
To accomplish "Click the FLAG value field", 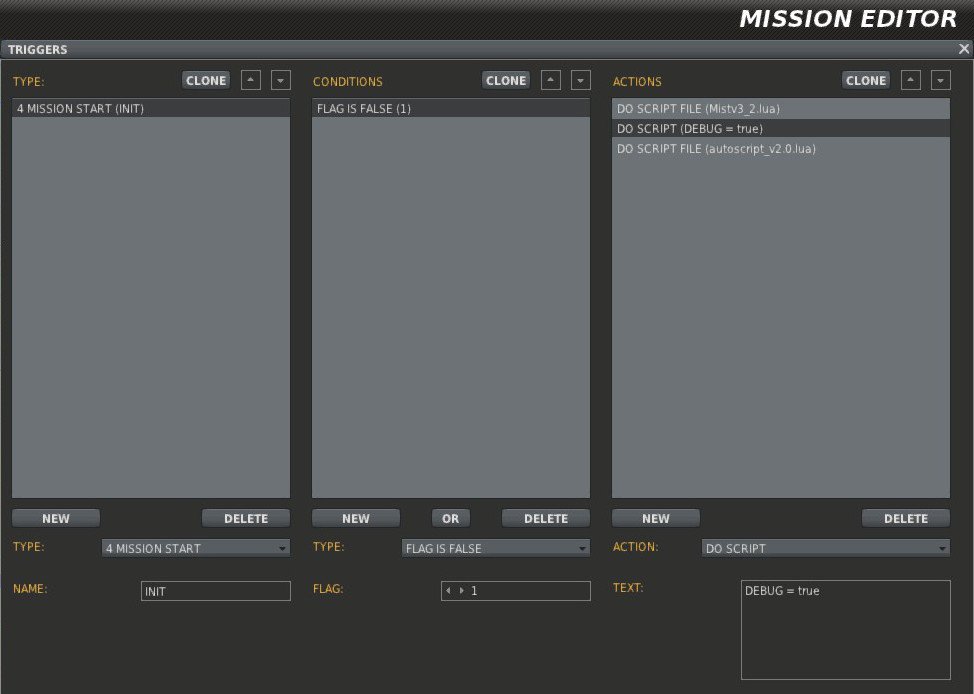I will (516, 590).
